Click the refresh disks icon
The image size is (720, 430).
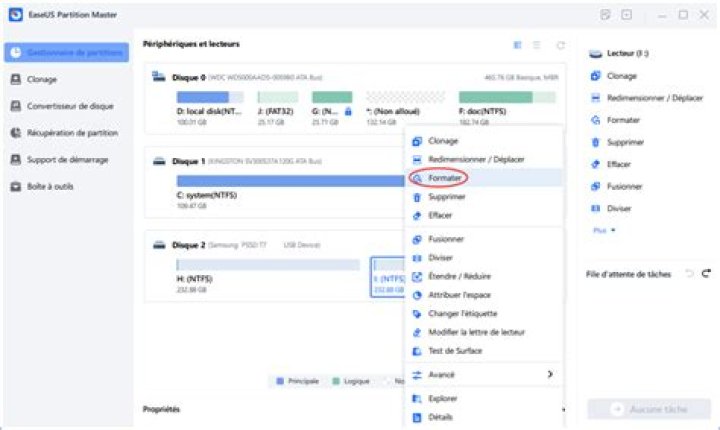pos(561,45)
